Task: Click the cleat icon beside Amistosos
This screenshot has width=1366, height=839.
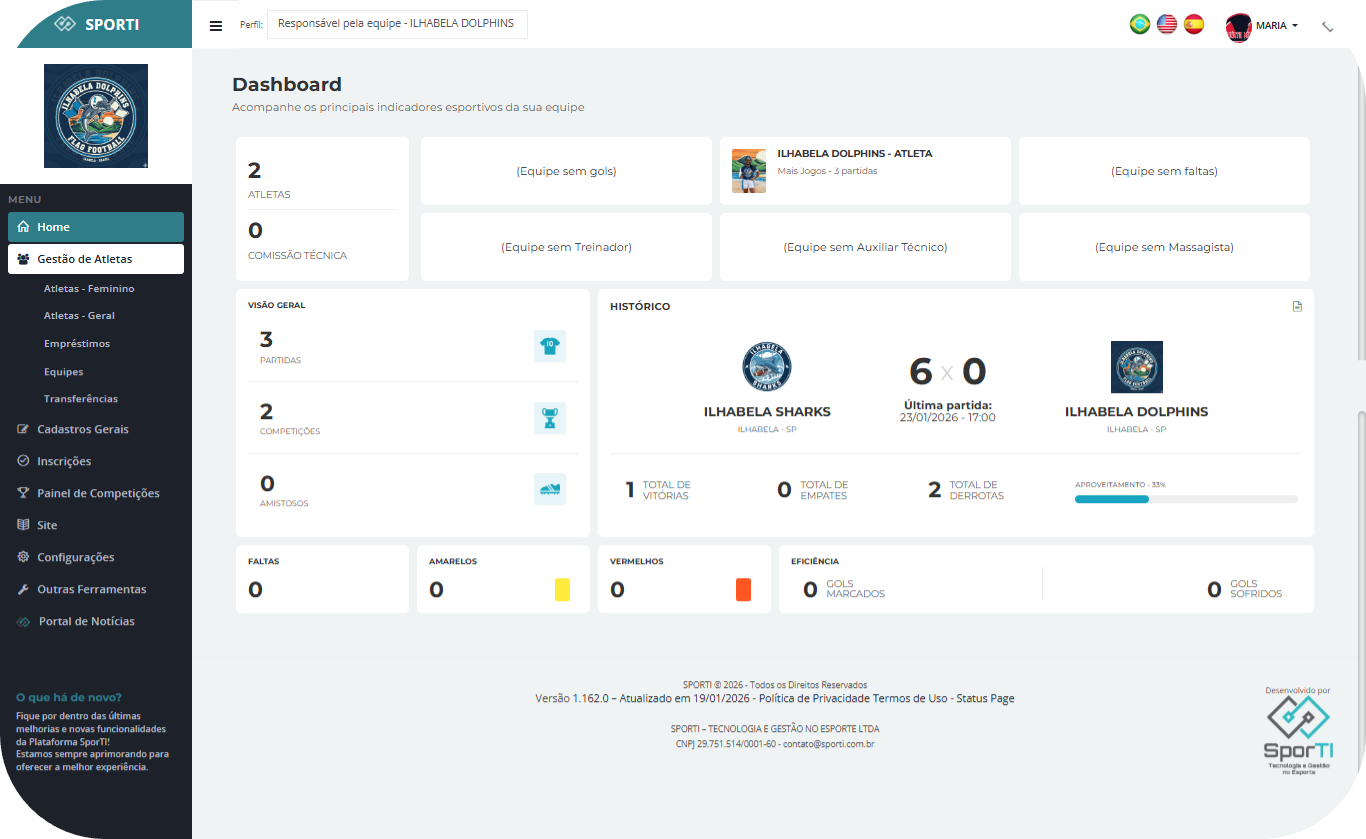Action: (x=550, y=489)
